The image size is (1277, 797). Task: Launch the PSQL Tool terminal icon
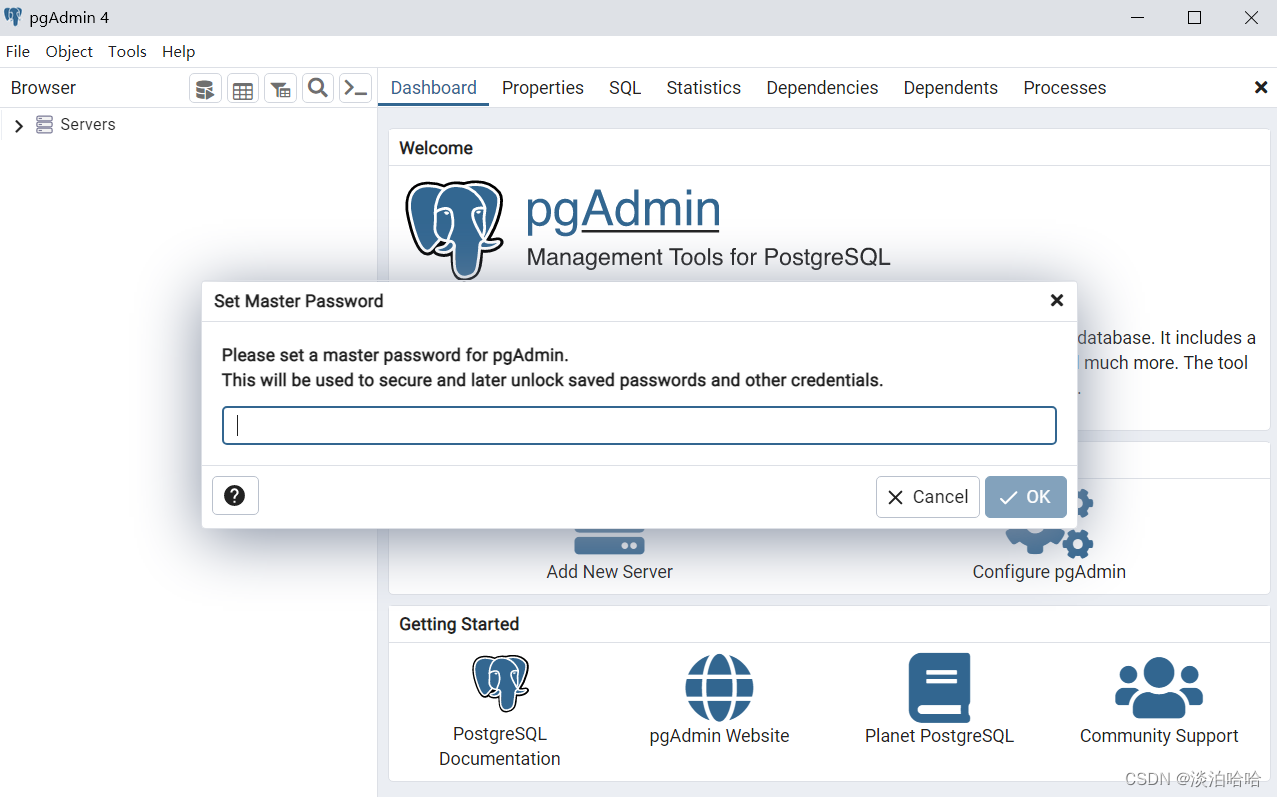(355, 88)
